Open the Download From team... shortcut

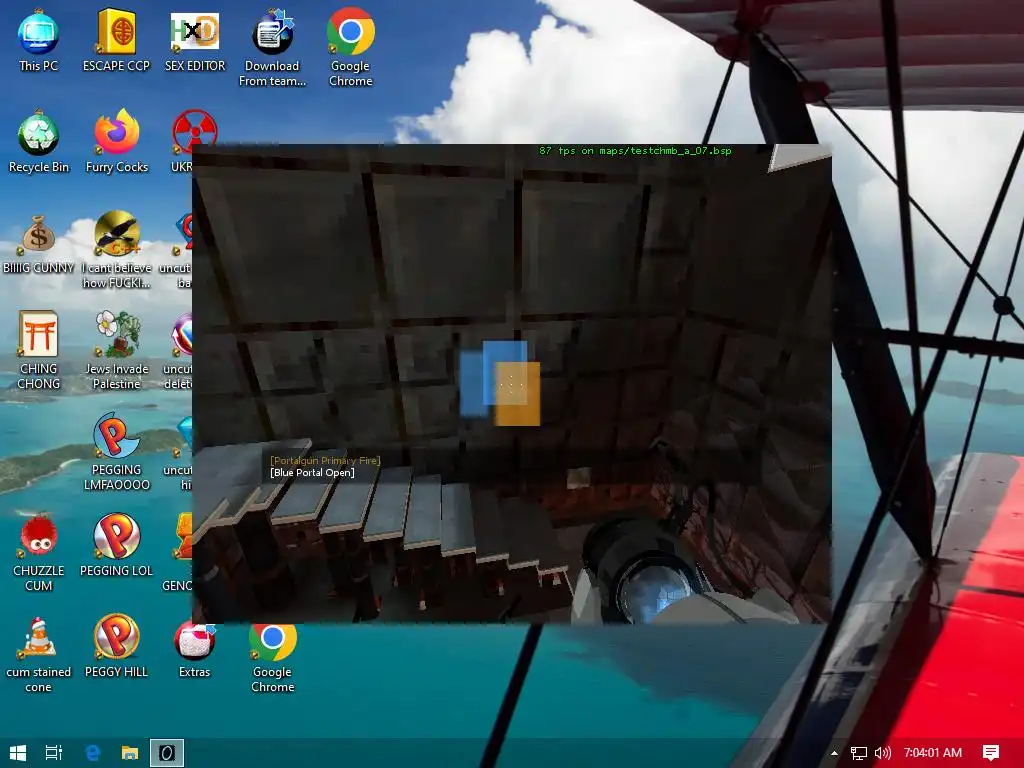click(x=272, y=48)
